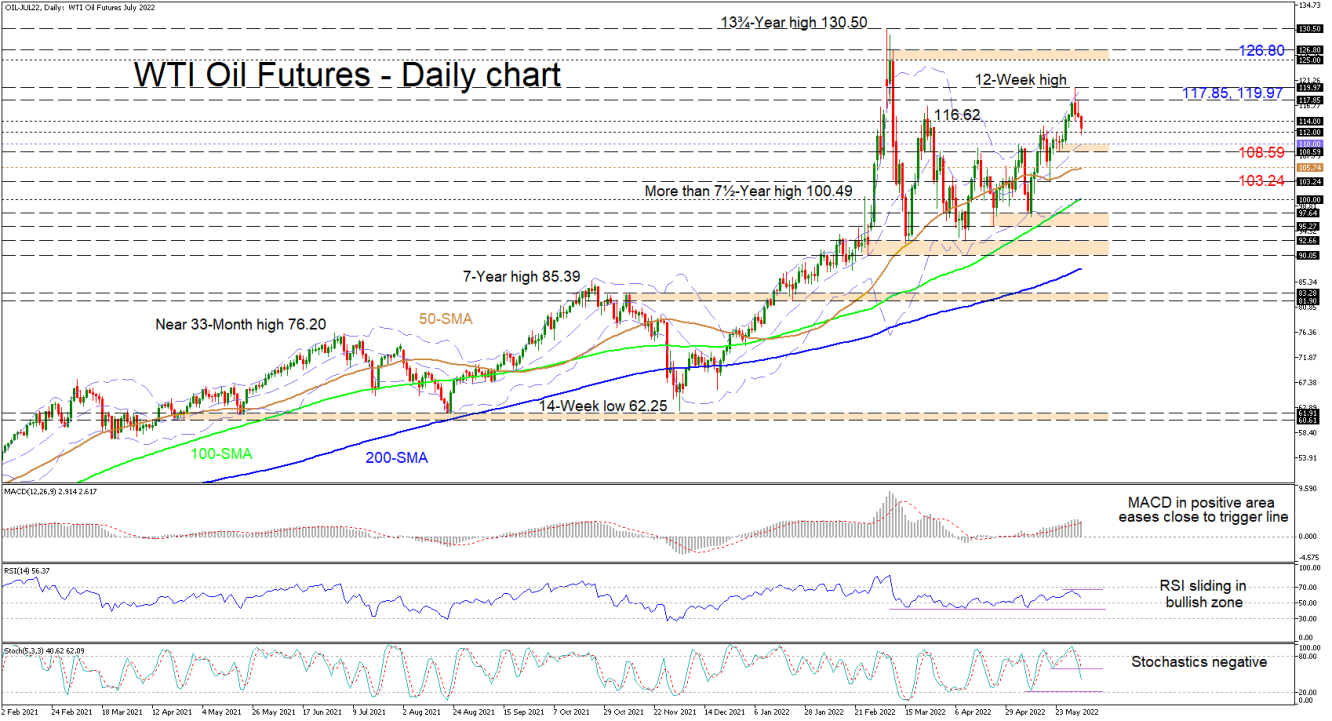
Task: Click the 'Near 33-Month high 76.20' annotation
Action: tap(241, 324)
